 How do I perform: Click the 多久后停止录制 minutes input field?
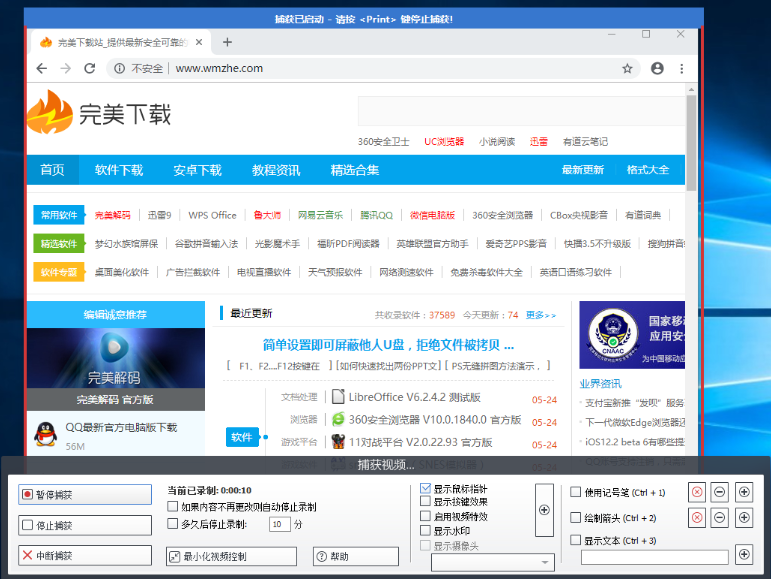[x=279, y=524]
